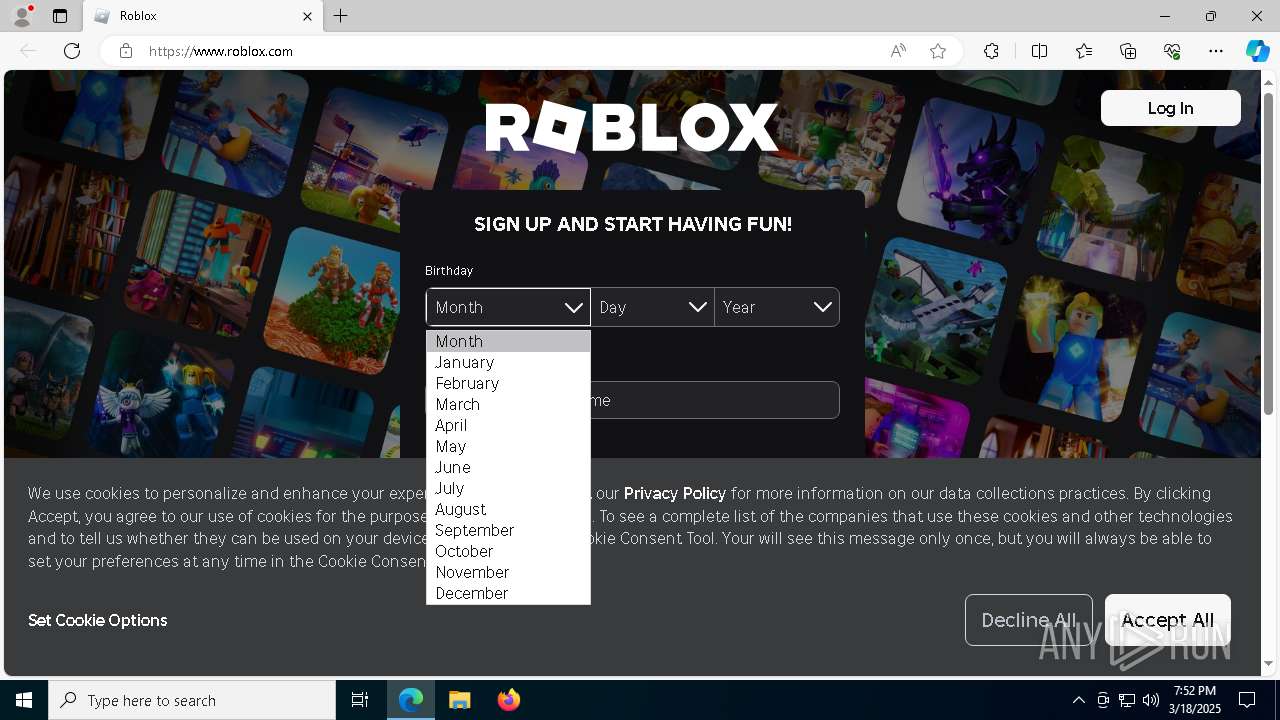Refresh the page with reload icon
1280x720 pixels.
(x=72, y=51)
